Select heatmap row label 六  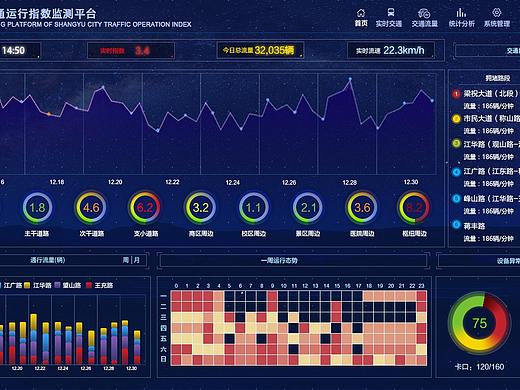click(163, 349)
